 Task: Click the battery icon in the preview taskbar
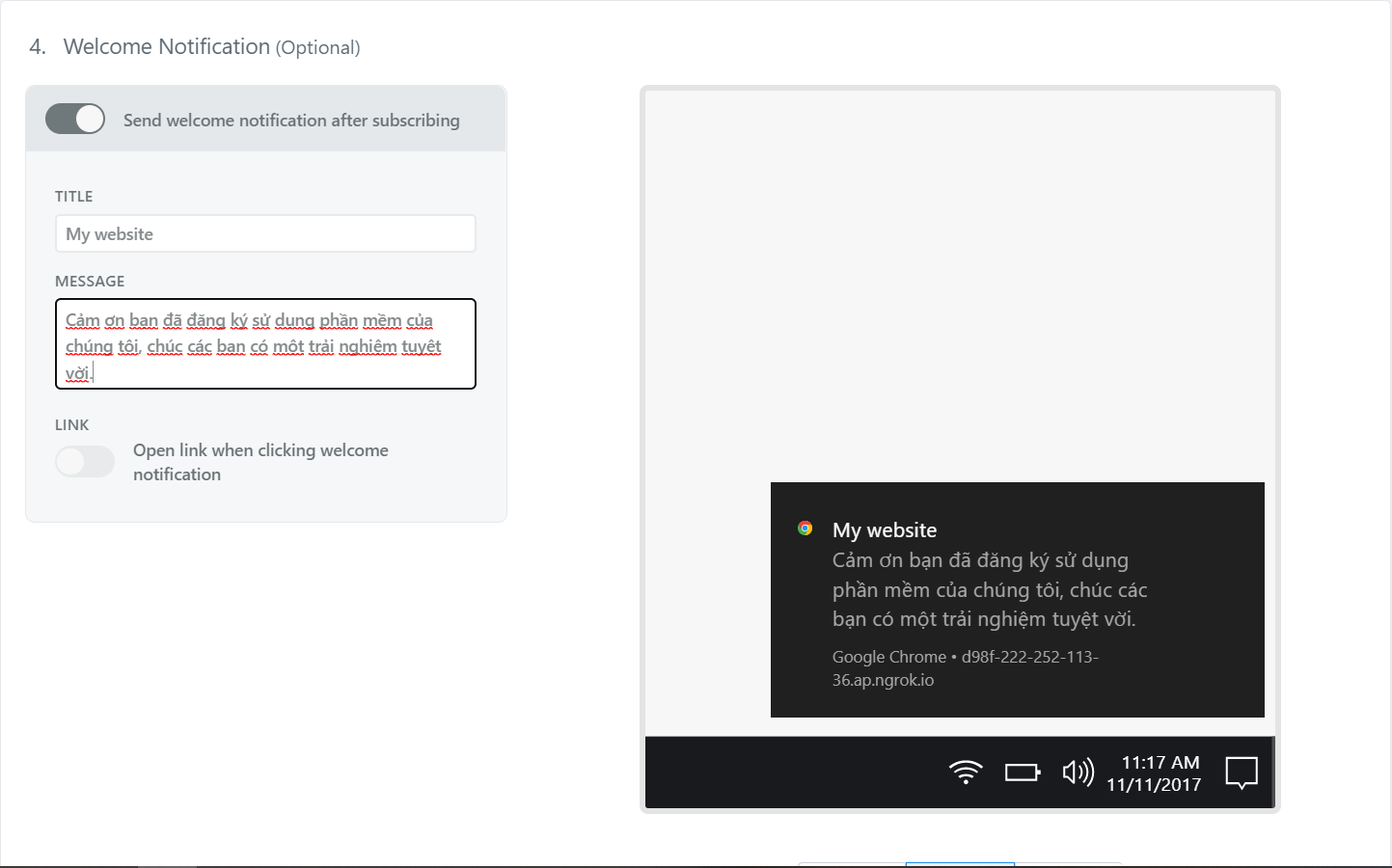[x=1023, y=773]
